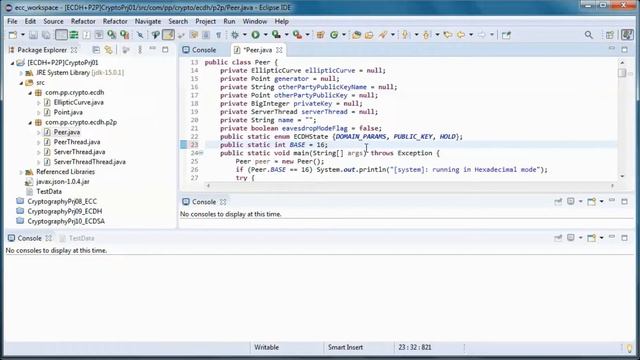
Task: Open the File menu
Action: [x=12, y=21]
